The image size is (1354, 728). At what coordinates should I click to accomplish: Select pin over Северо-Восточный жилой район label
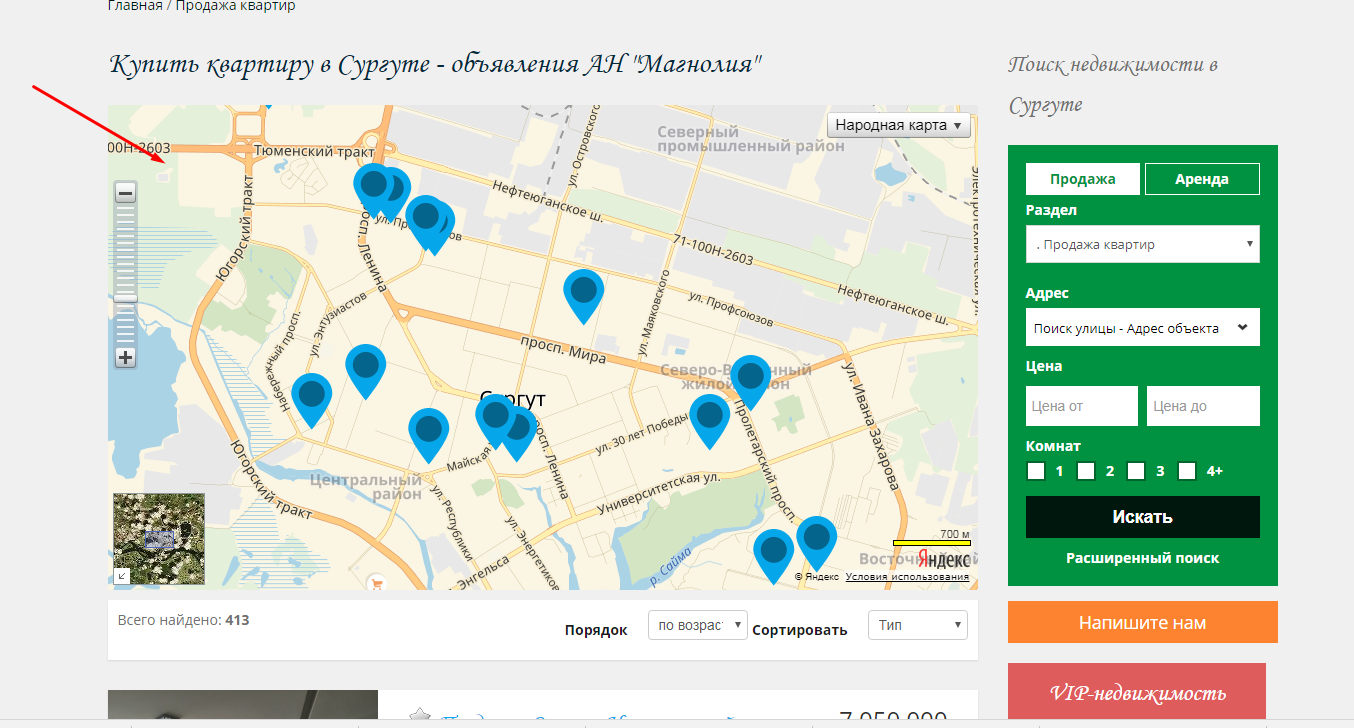point(750,382)
